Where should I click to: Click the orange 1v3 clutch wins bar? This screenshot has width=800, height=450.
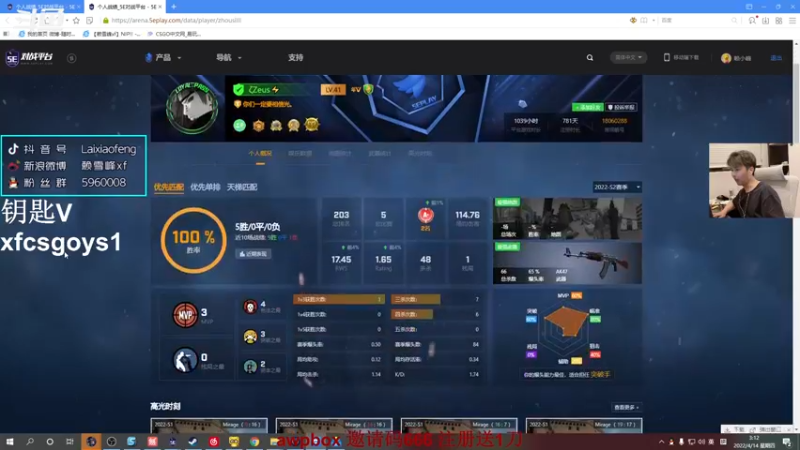(339, 299)
